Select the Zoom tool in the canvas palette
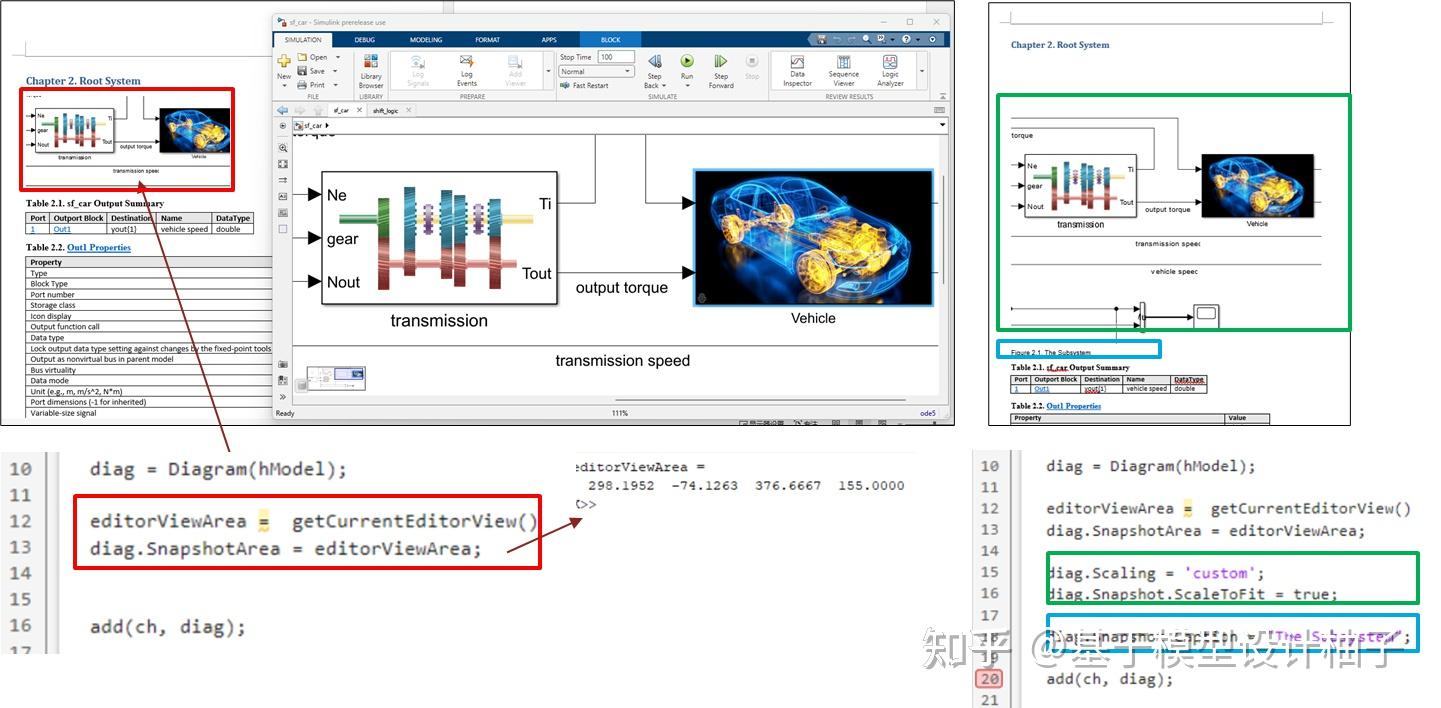The width and height of the screenshot is (1441, 708). [x=283, y=148]
